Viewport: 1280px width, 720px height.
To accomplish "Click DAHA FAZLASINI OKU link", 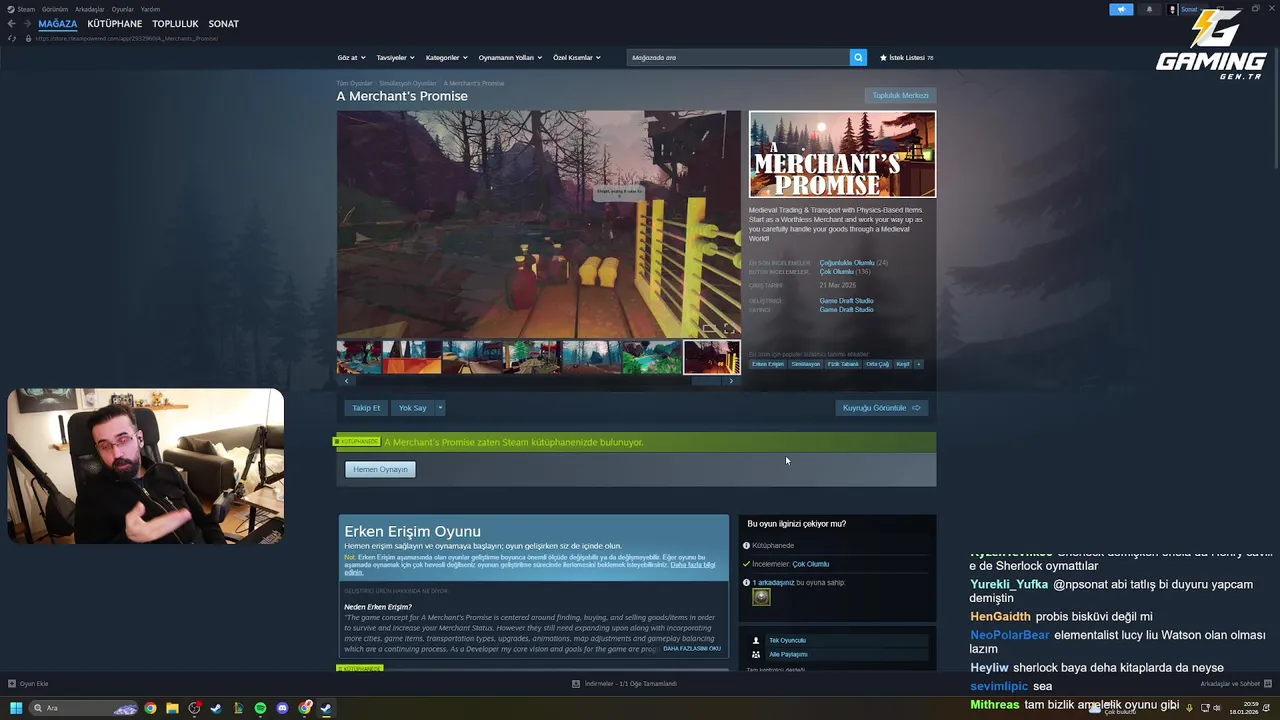I will pos(692,649).
